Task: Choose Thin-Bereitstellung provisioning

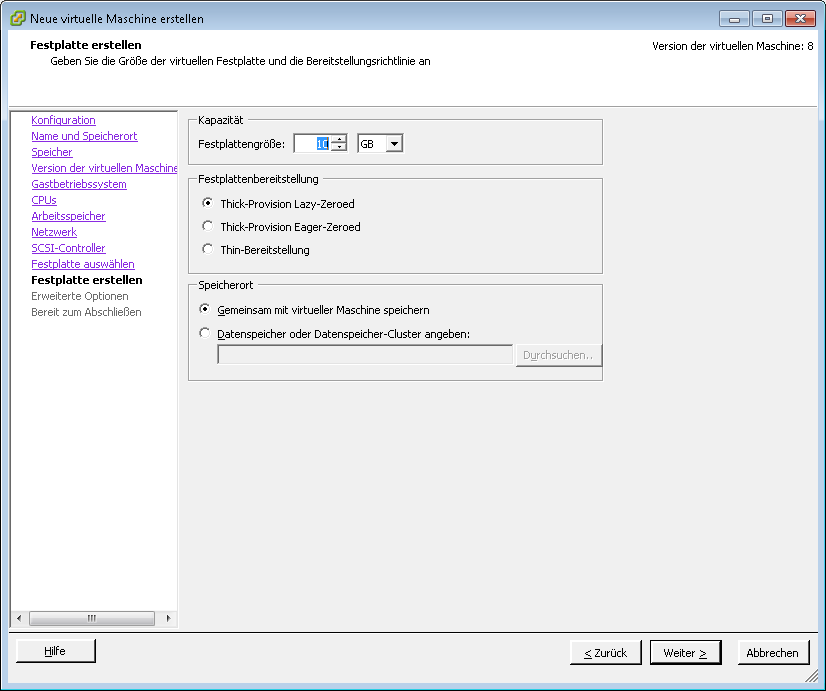Action: pyautogui.click(x=208, y=249)
